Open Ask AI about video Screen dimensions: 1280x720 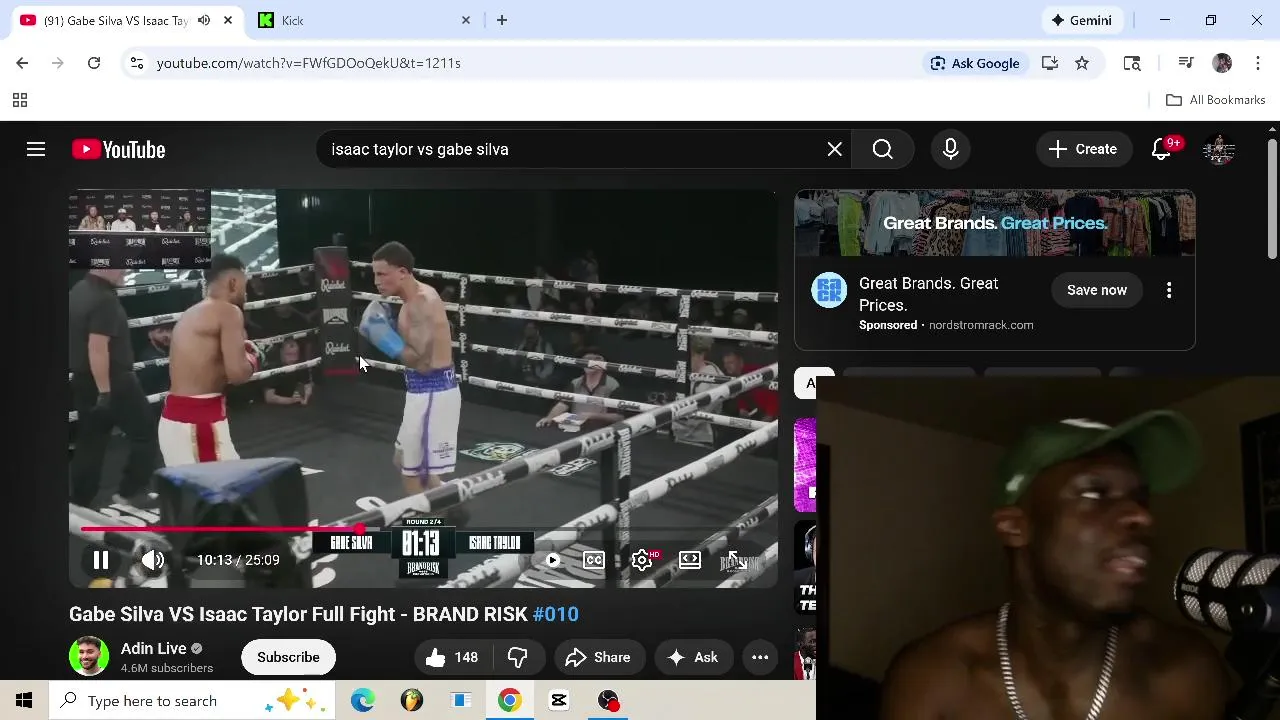click(x=693, y=657)
